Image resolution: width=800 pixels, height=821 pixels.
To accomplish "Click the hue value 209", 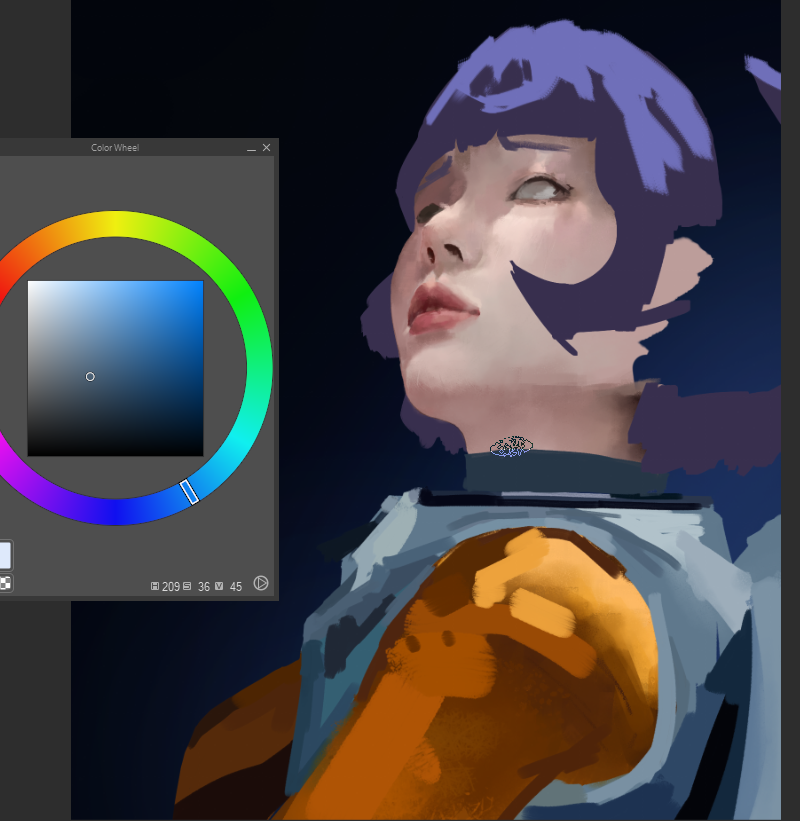I will (x=171, y=586).
